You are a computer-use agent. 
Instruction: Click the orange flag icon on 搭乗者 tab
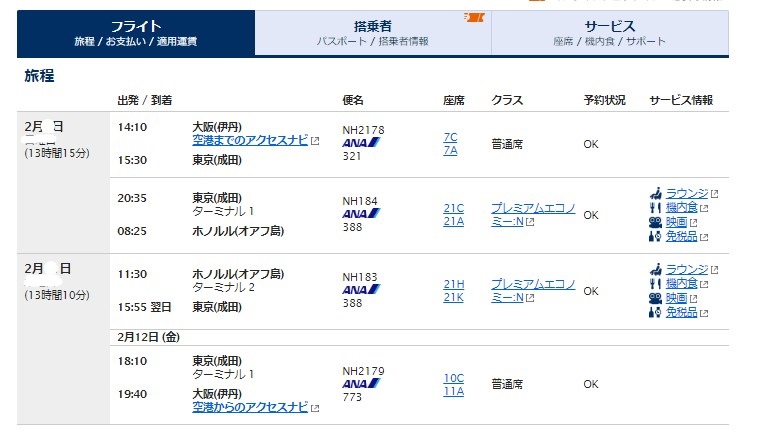[x=474, y=17]
